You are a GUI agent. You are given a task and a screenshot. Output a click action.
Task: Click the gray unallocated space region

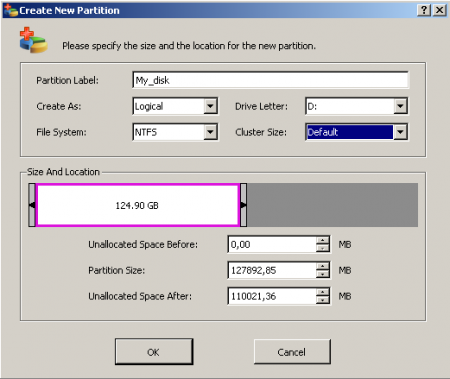332,205
